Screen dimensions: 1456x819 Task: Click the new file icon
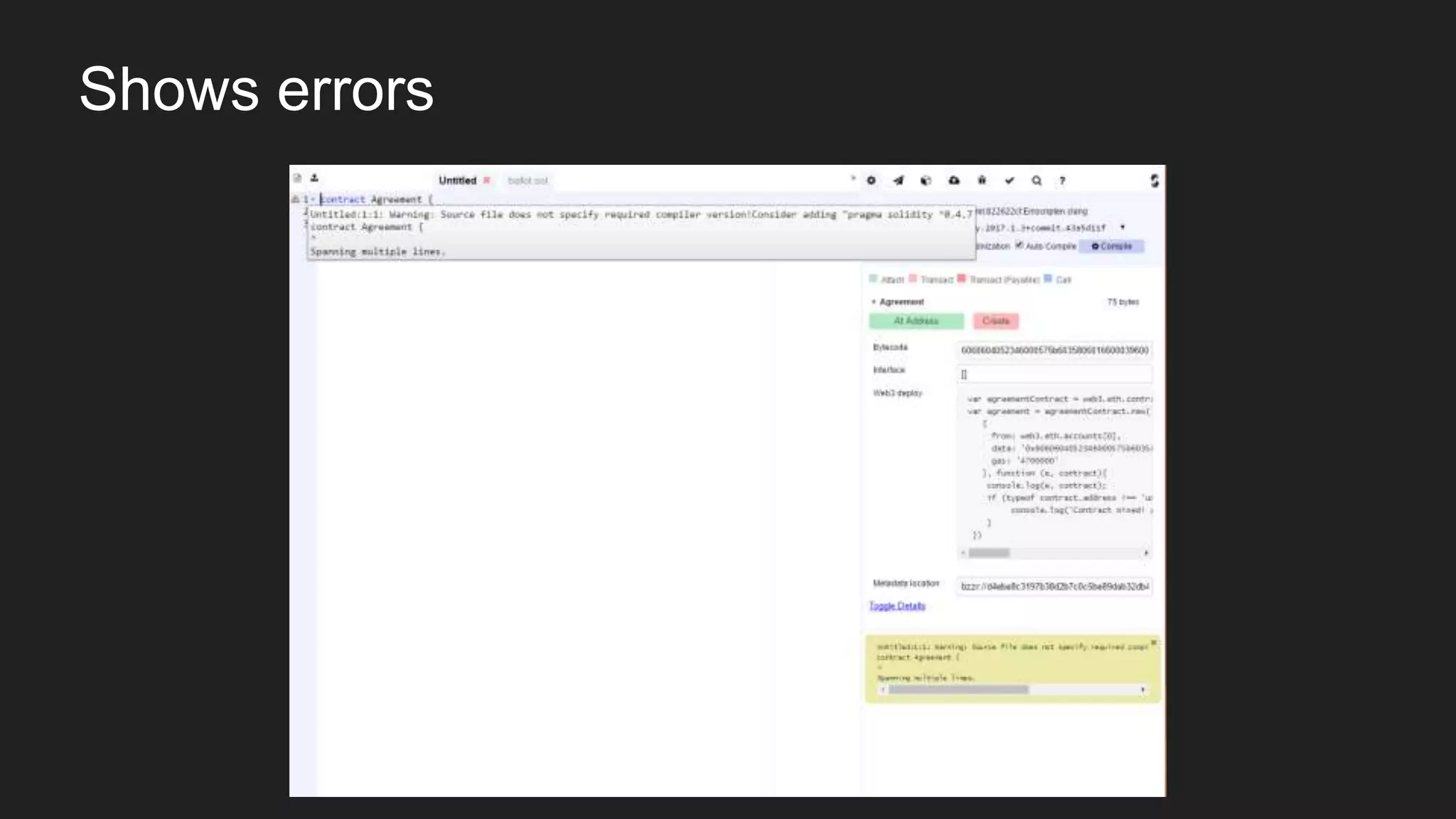coord(297,178)
